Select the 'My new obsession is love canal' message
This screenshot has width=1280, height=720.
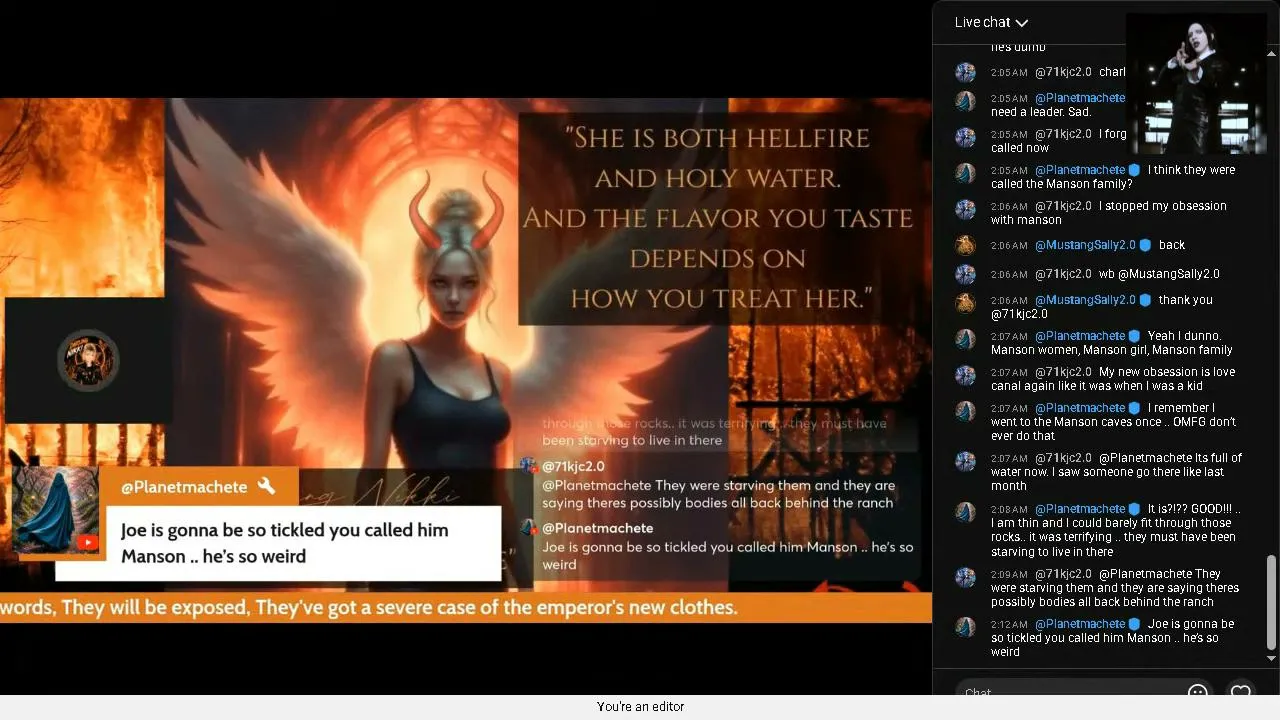click(1113, 379)
